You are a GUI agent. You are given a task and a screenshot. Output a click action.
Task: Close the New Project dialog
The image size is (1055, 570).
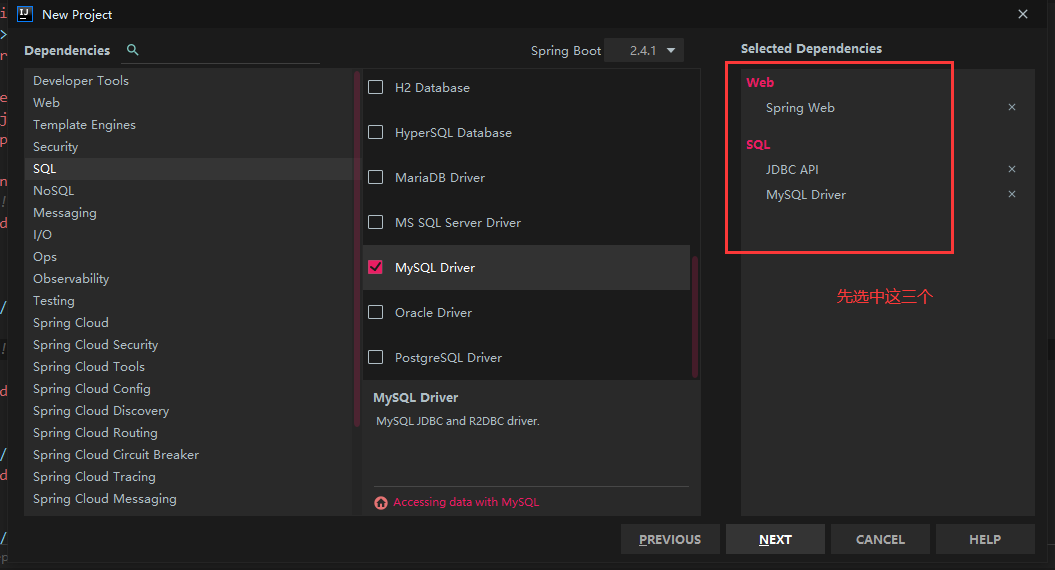[1022, 14]
